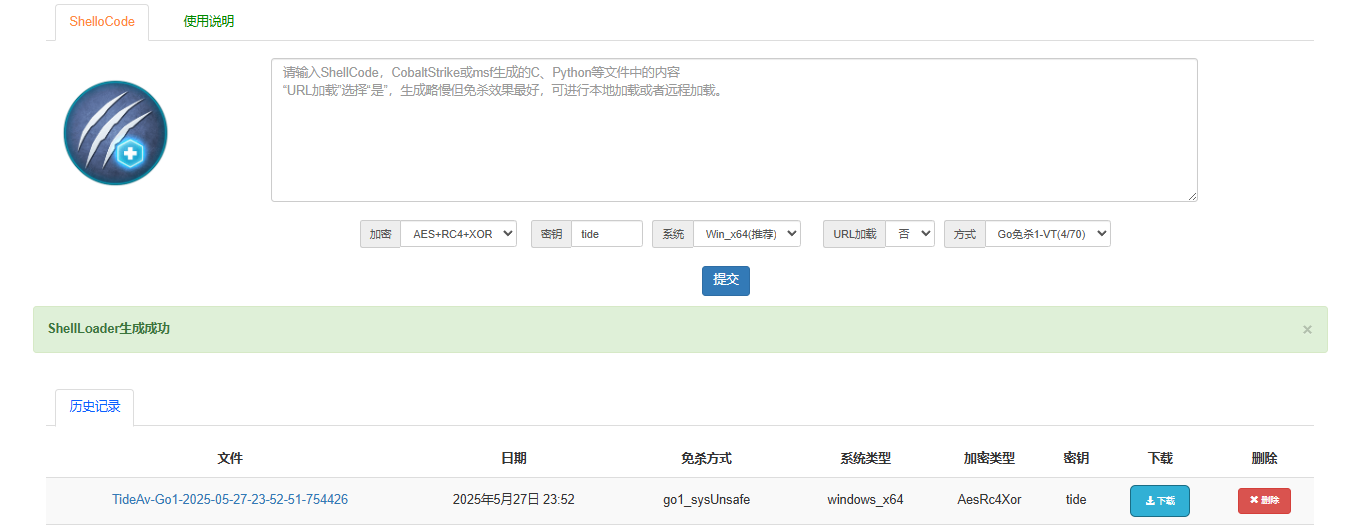This screenshot has height=528, width=1357.
Task: Dismiss the ShellLoader success alert
Action: [1307, 329]
